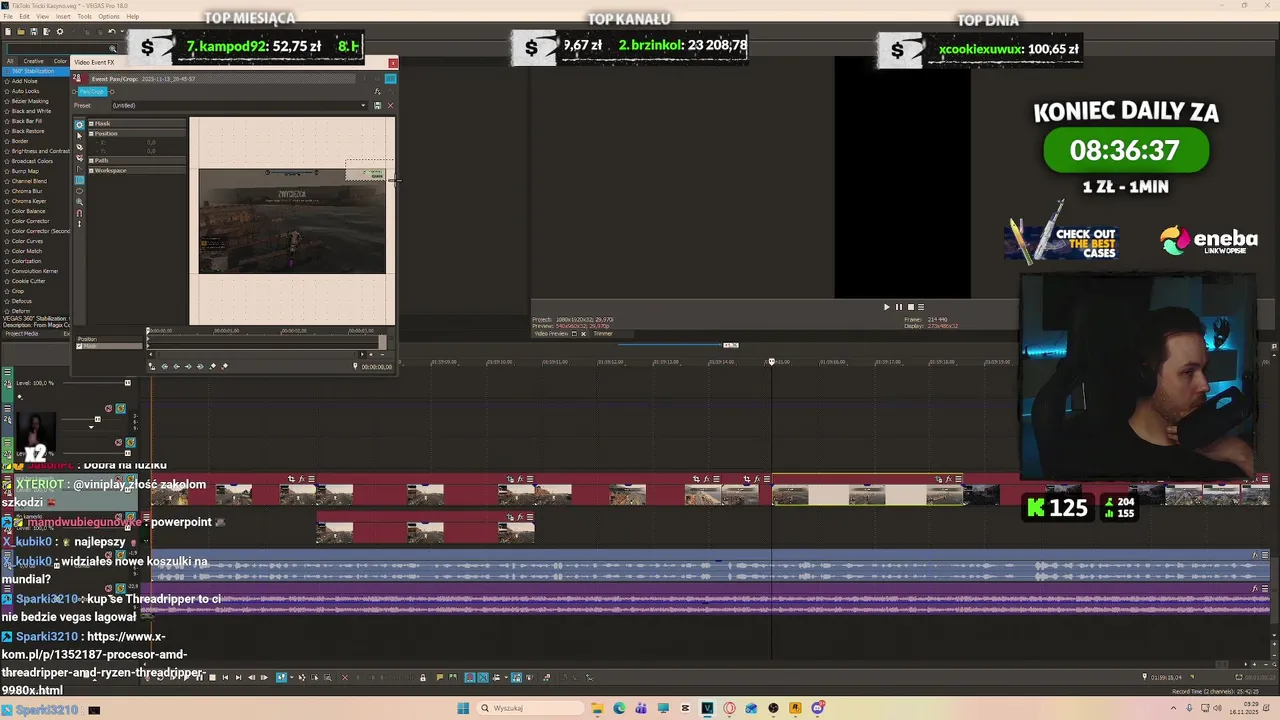Click the red X Delete icon in bottom toolbar
Screen dimensions: 1280x720
(345, 678)
